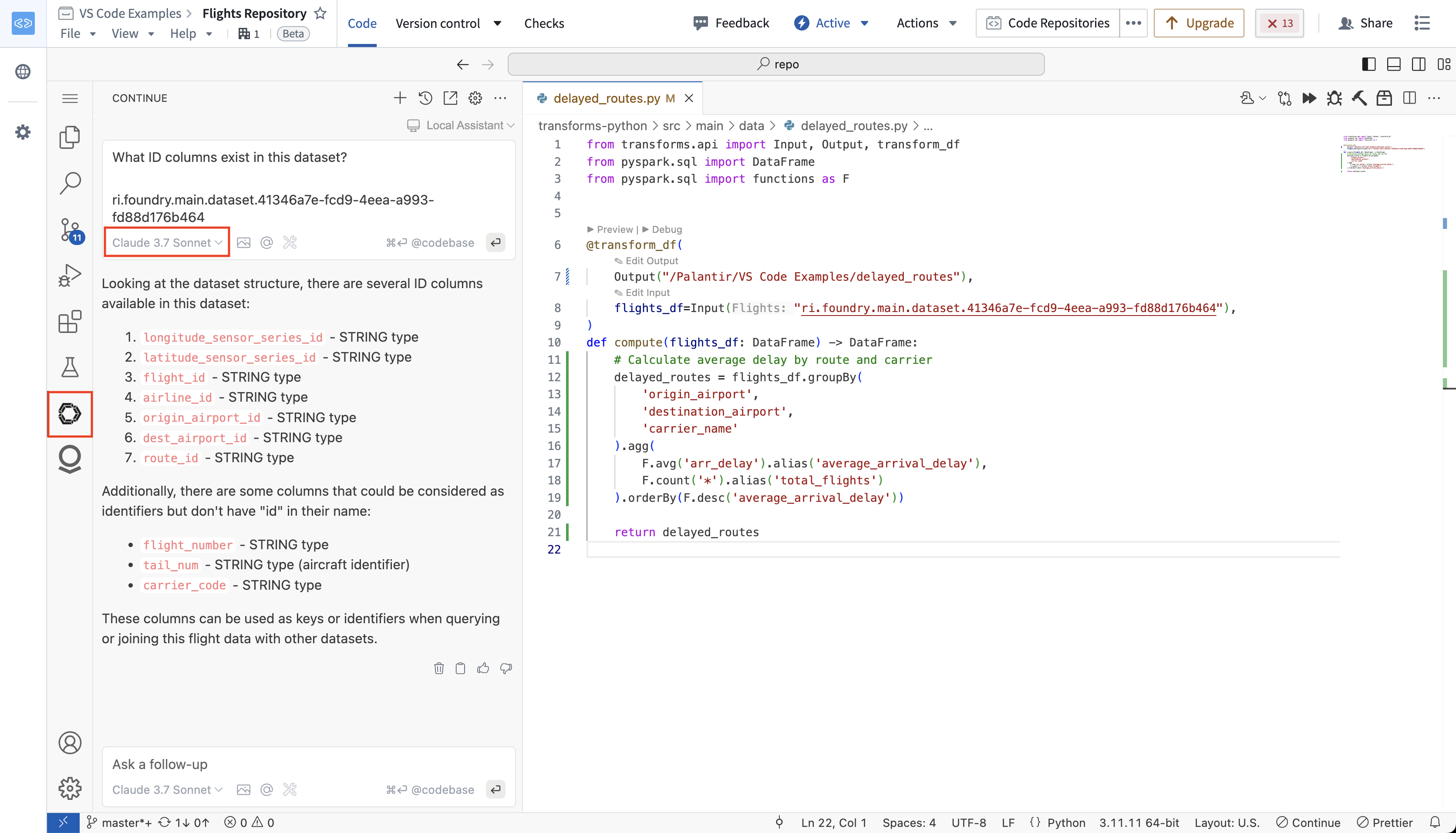This screenshot has height=833, width=1456.
Task: Open Run and Debug icon in activity bar
Action: [70, 275]
